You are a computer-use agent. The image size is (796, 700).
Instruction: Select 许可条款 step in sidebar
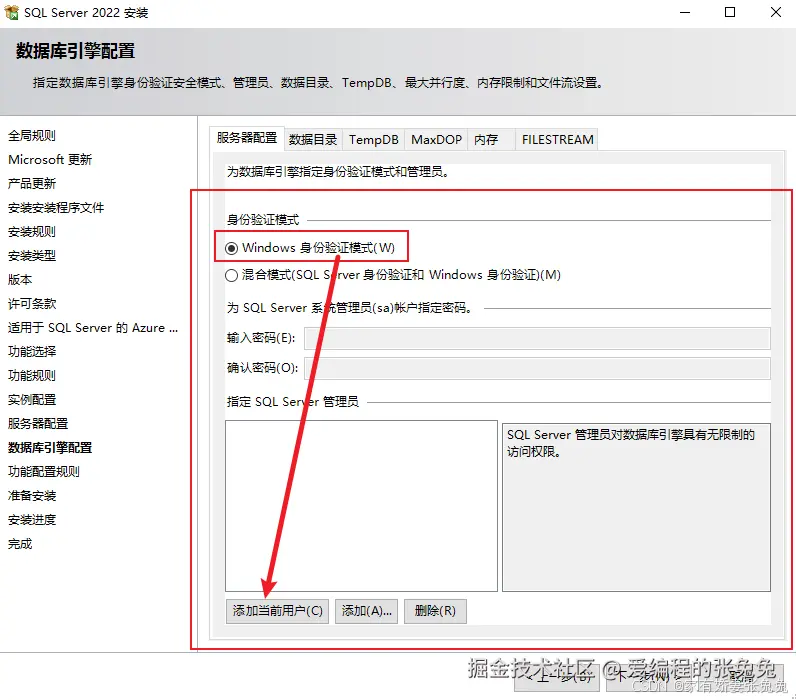click(31, 304)
